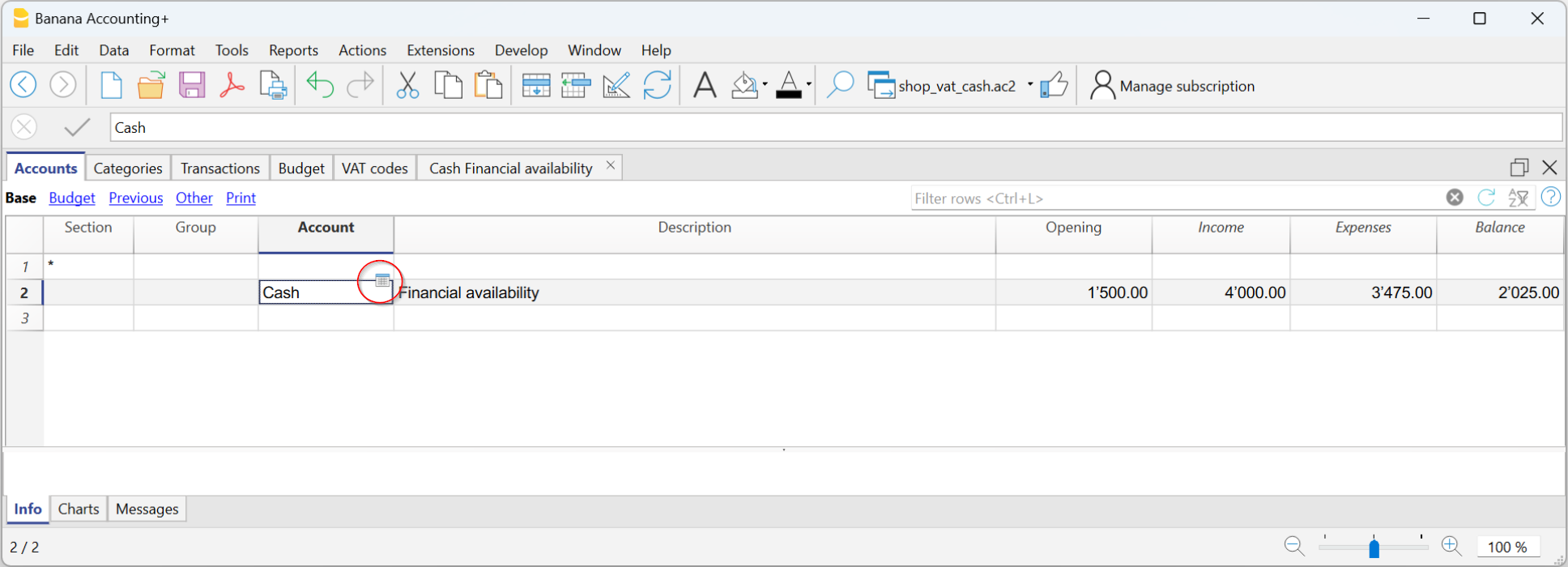
Task: Select the Print view link
Action: point(241,198)
